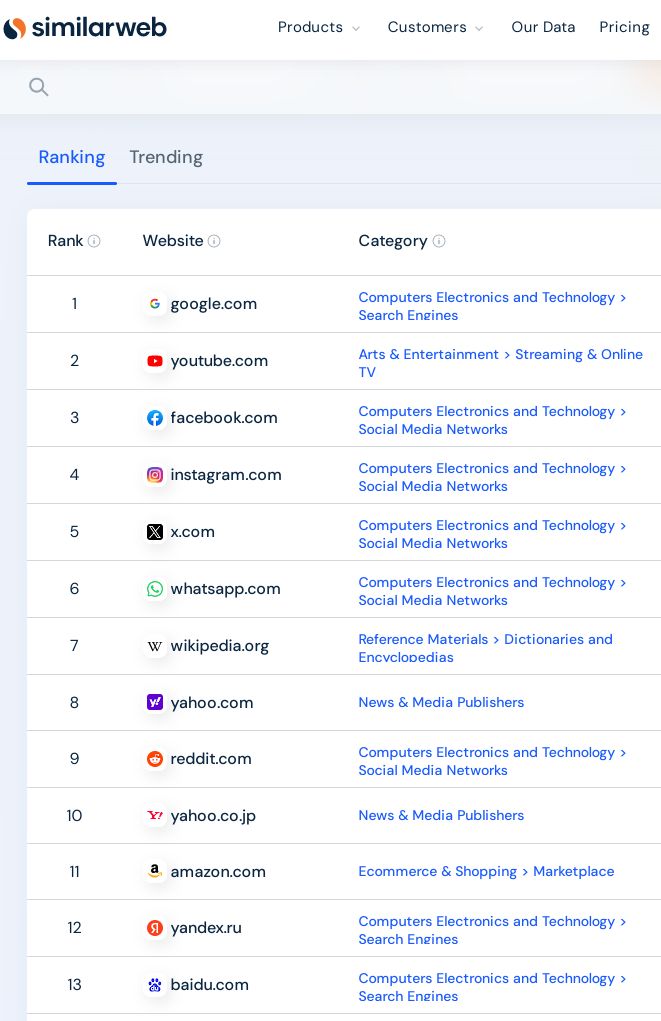Screen dimensions: 661x1021
Task: Open the facebook.com site link
Action: (224, 417)
